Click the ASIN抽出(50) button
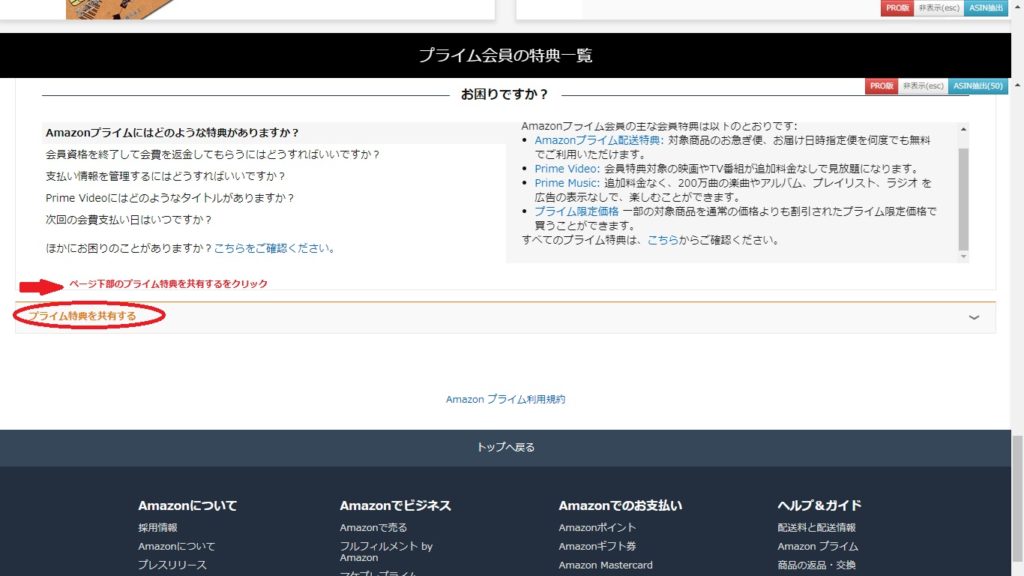This screenshot has width=1024, height=576. coord(978,86)
